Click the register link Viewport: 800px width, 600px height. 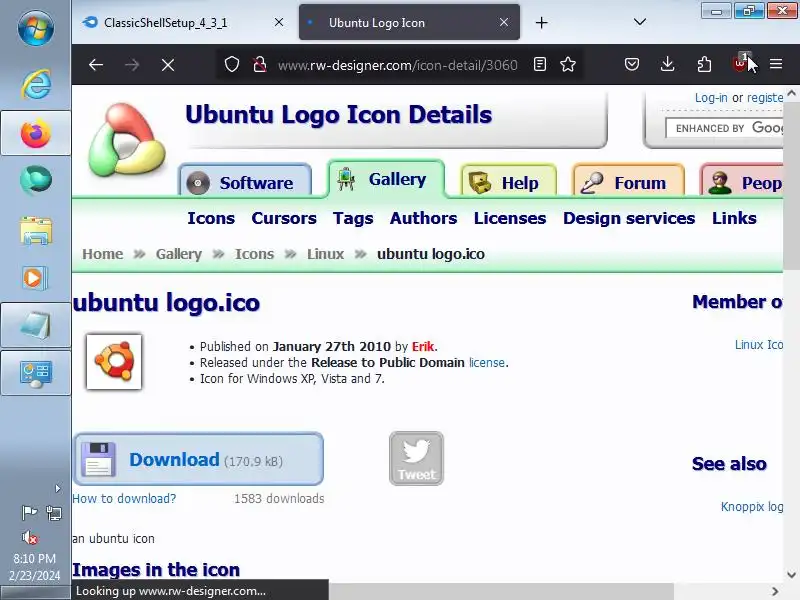click(x=765, y=98)
